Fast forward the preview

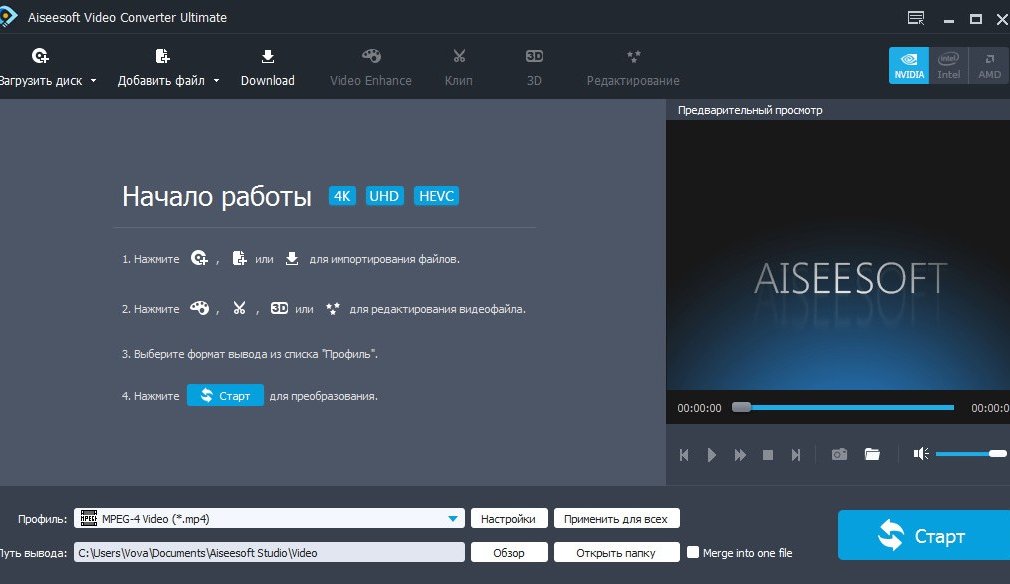pos(740,455)
